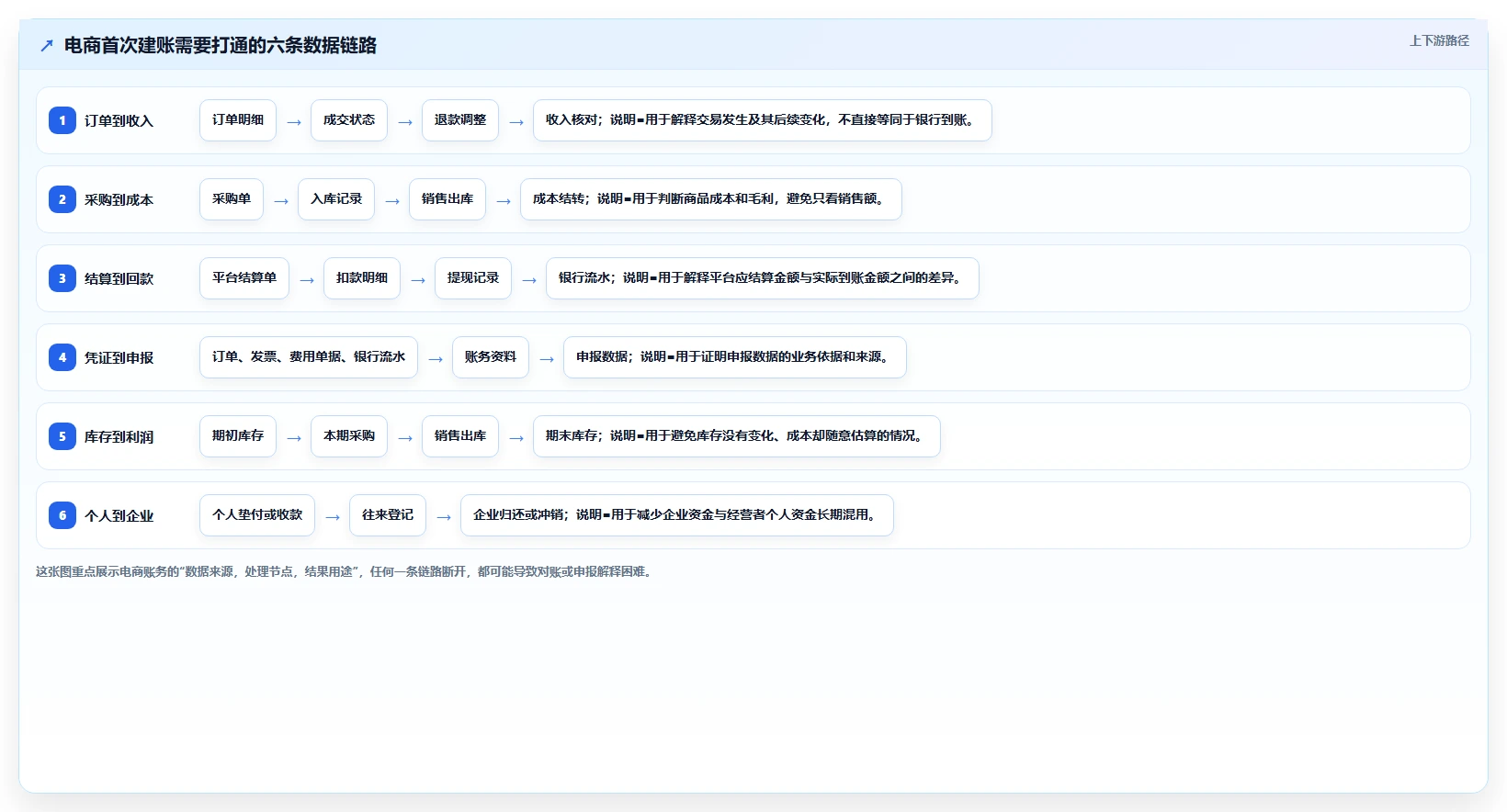Click '销售出库' in the 库存到利润 row
Screen dimensions: 1507x812
point(460,436)
